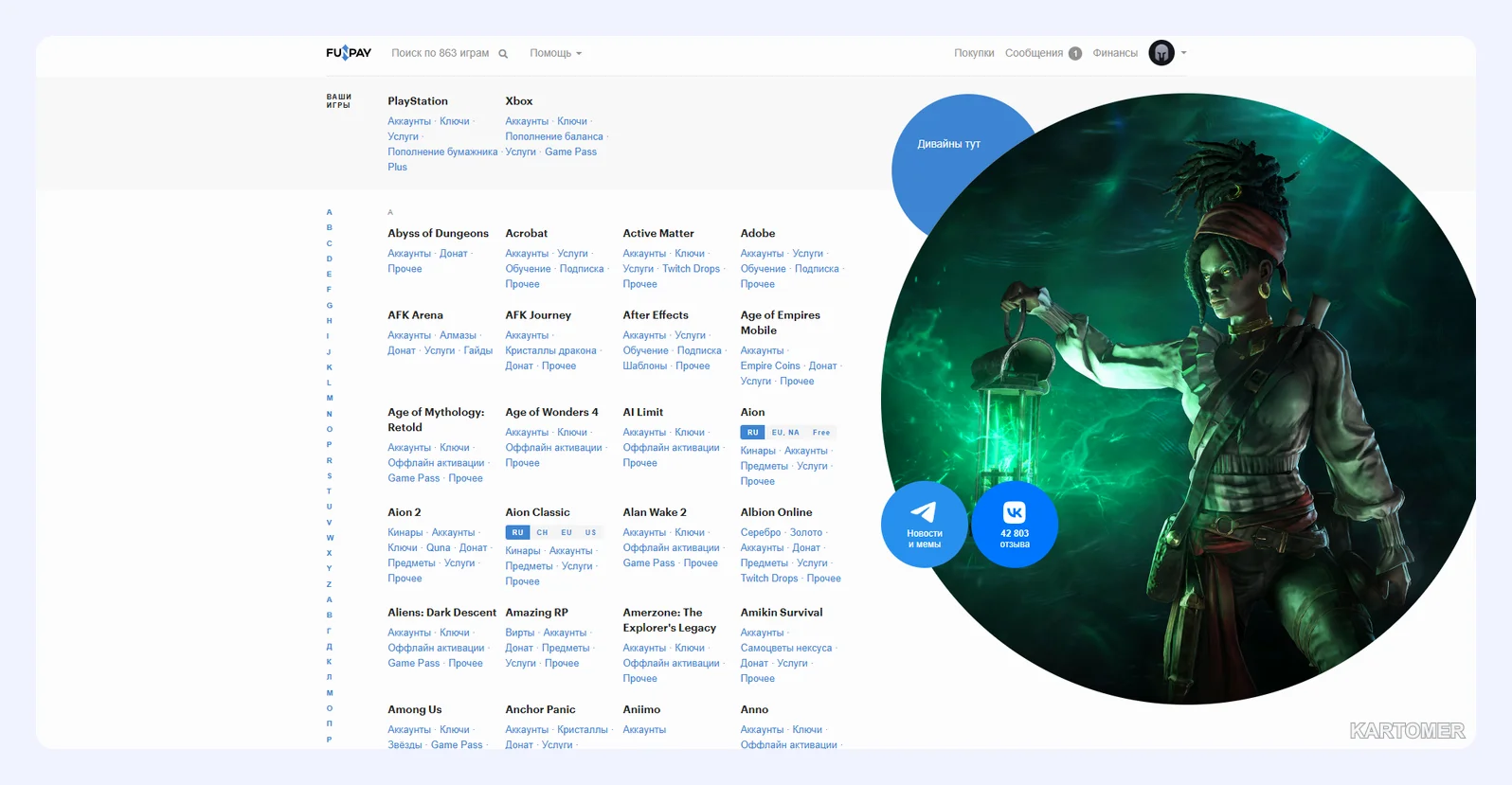
Task: Jump to letter W in alphabet index
Action: pos(330,538)
